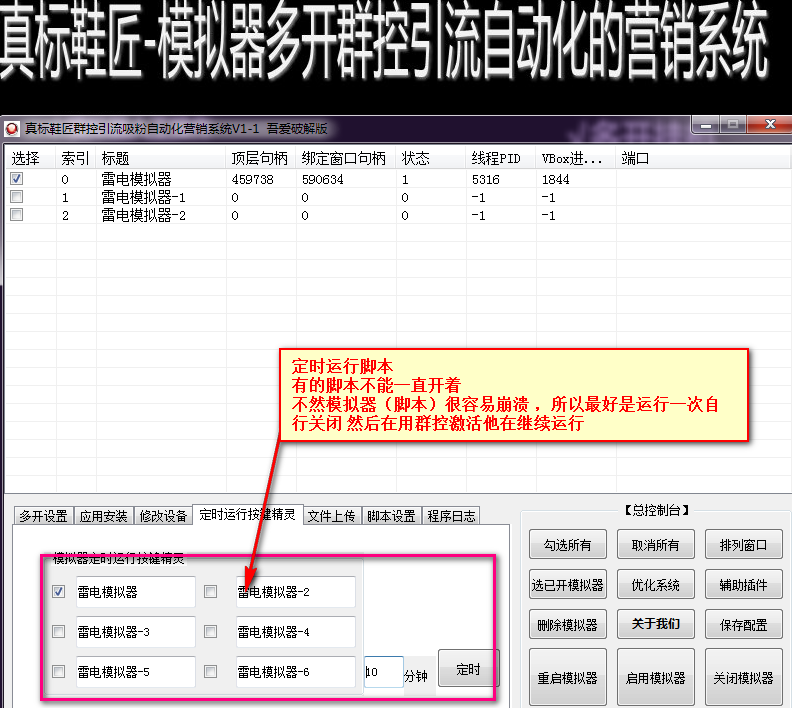The width and height of the screenshot is (792, 708).
Task: Focus the minutes input field showing 10
Action: (384, 672)
